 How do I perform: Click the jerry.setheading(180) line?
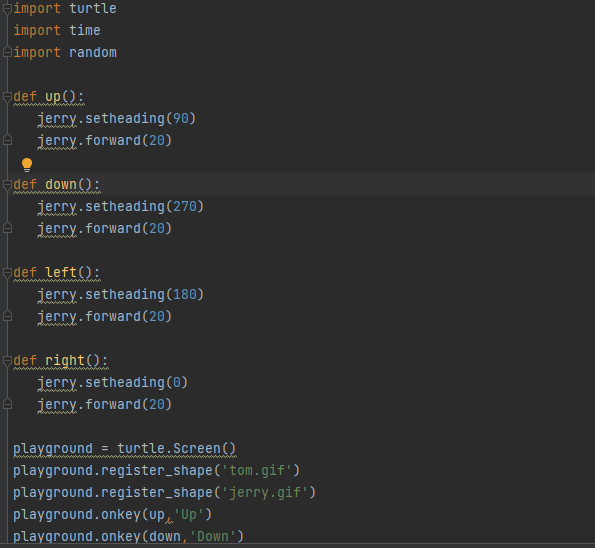pyautogui.click(x=121, y=295)
